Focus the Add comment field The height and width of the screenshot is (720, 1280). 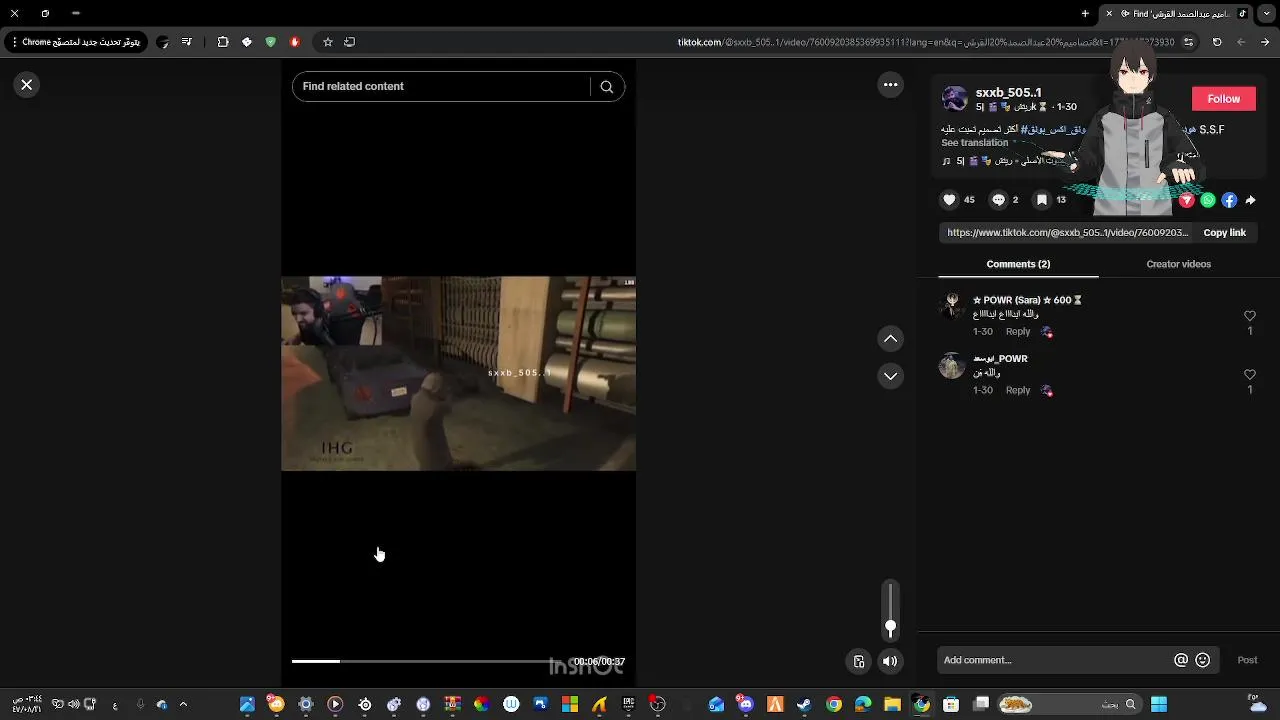(1055, 660)
